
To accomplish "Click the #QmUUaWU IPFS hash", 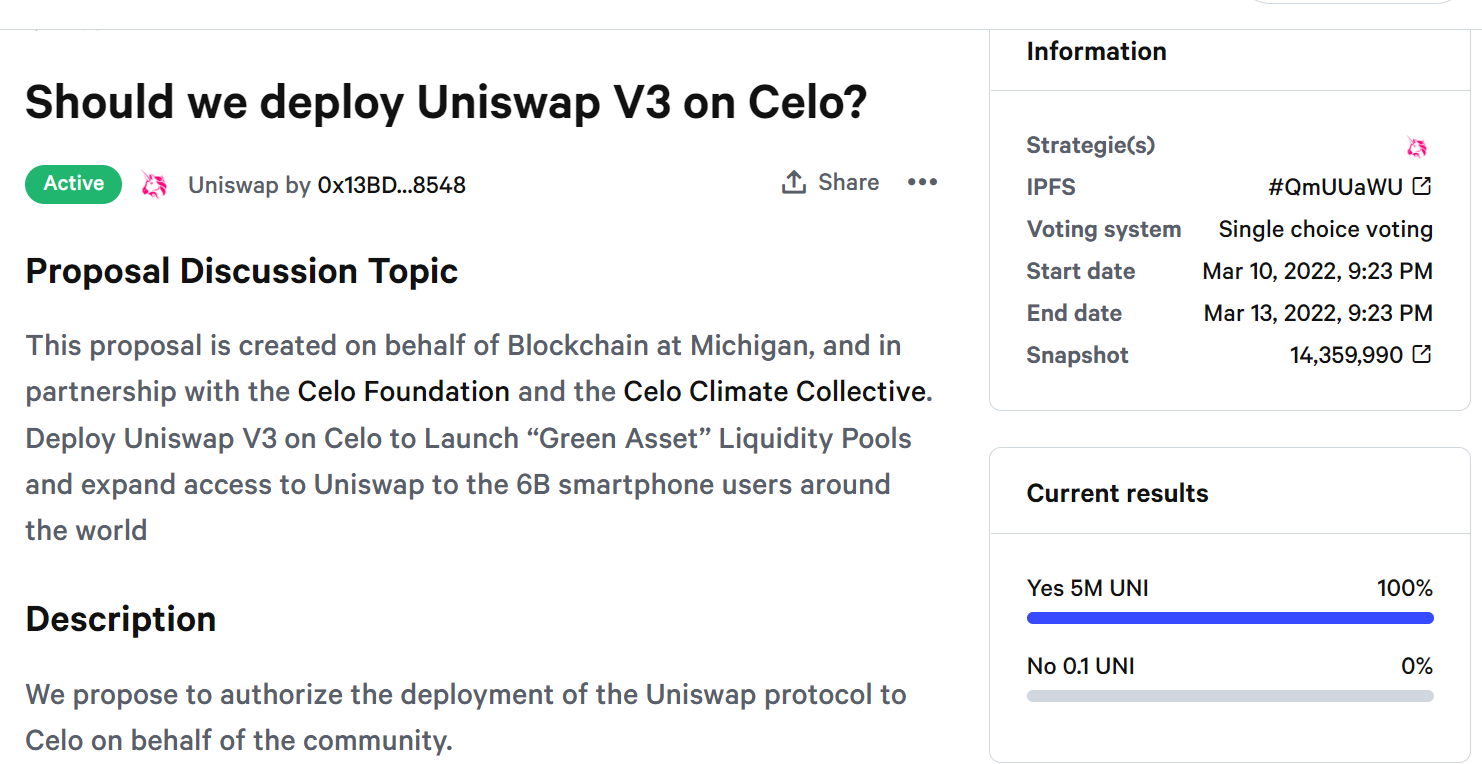I will coord(1335,187).
